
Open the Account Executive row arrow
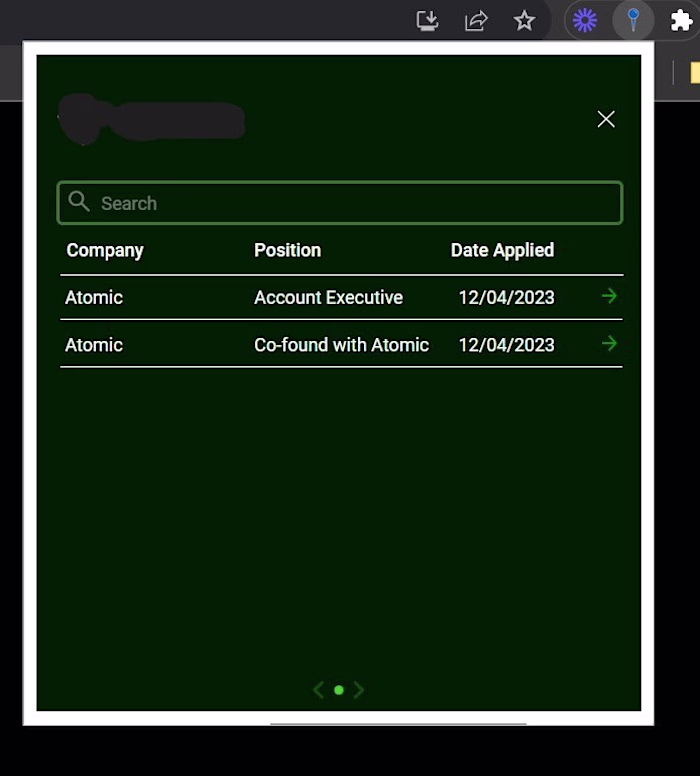pyautogui.click(x=609, y=296)
